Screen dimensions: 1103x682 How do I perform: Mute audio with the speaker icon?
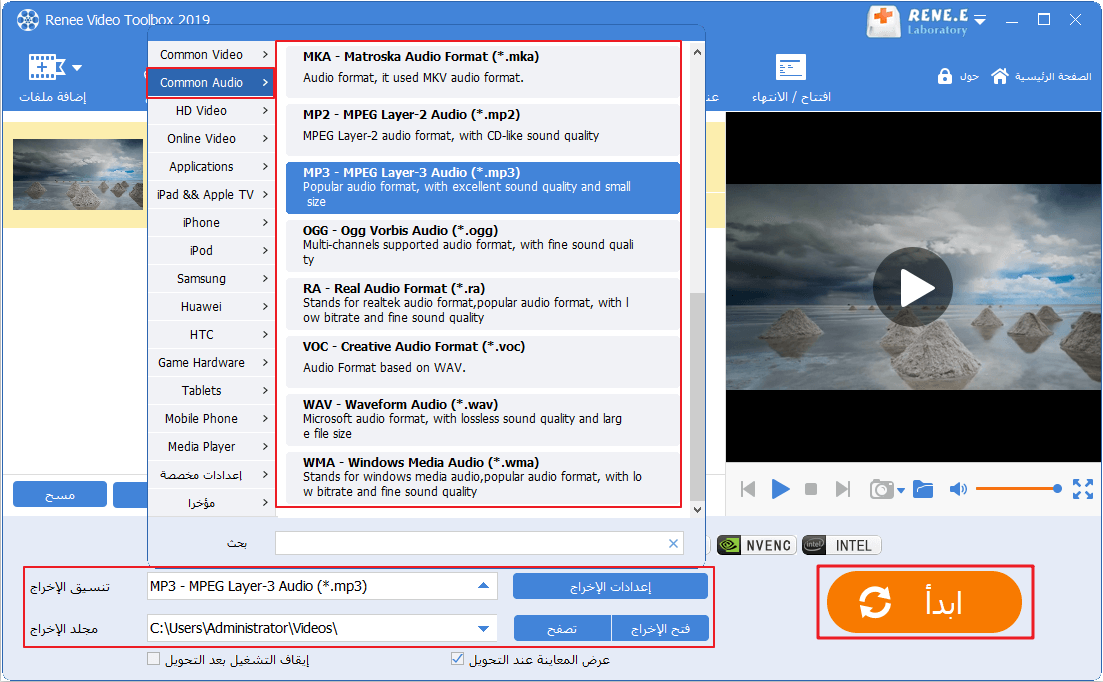pyautogui.click(x=958, y=489)
